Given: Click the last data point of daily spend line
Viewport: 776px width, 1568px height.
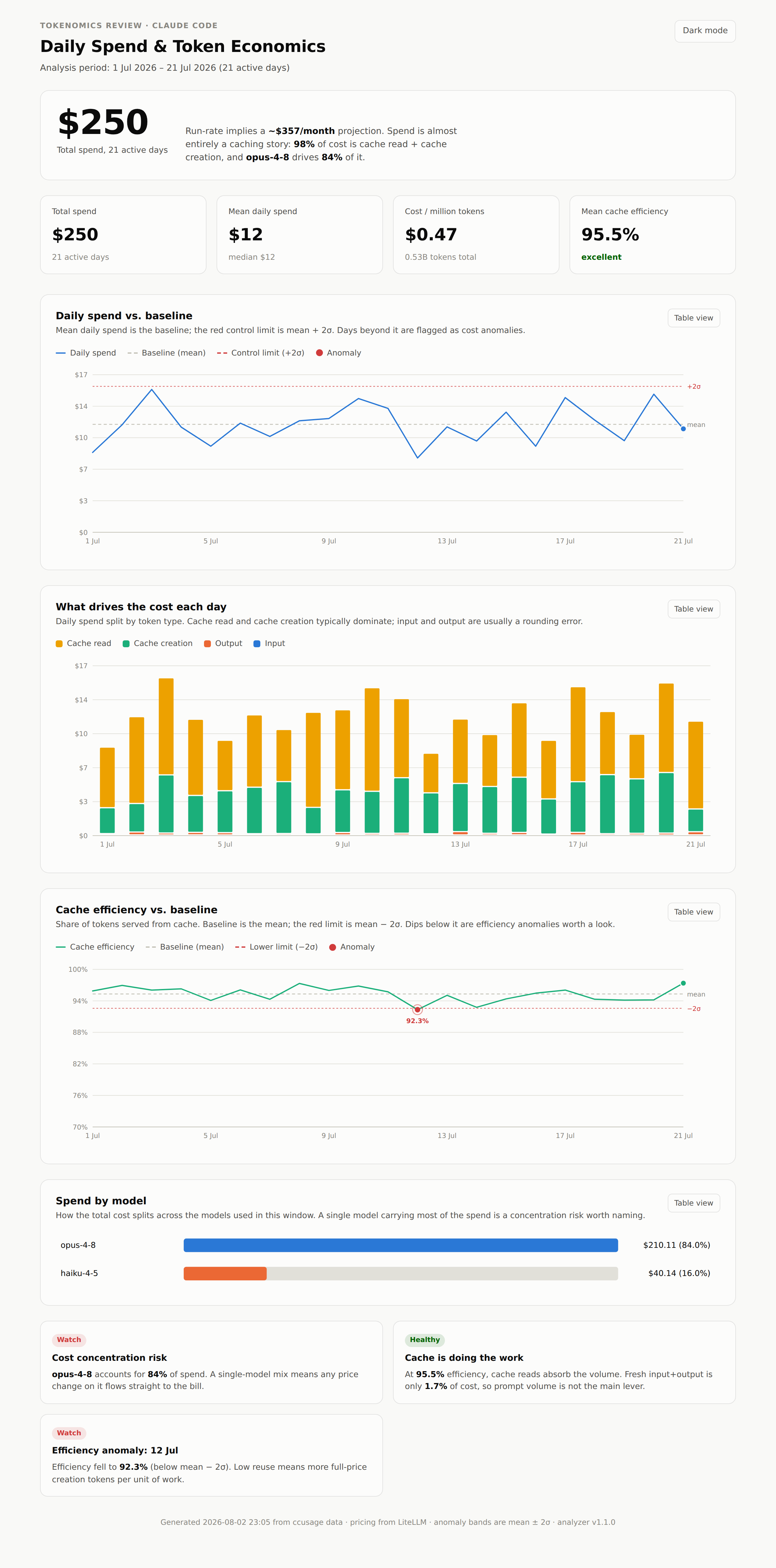Looking at the screenshot, I should [683, 429].
